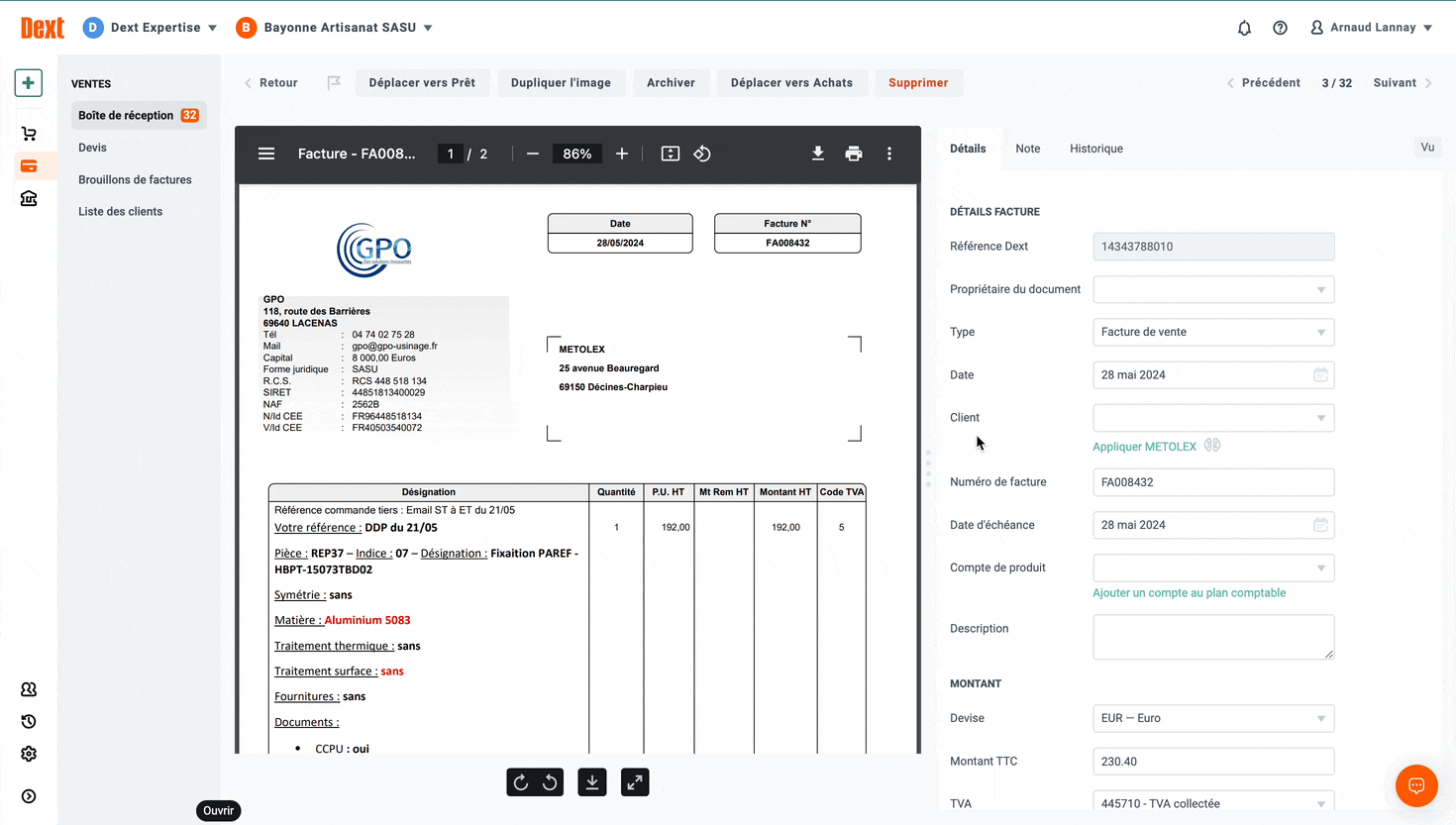Open the sales card icon in sidebar
Viewport: 1456px width, 825px height.
29,166
